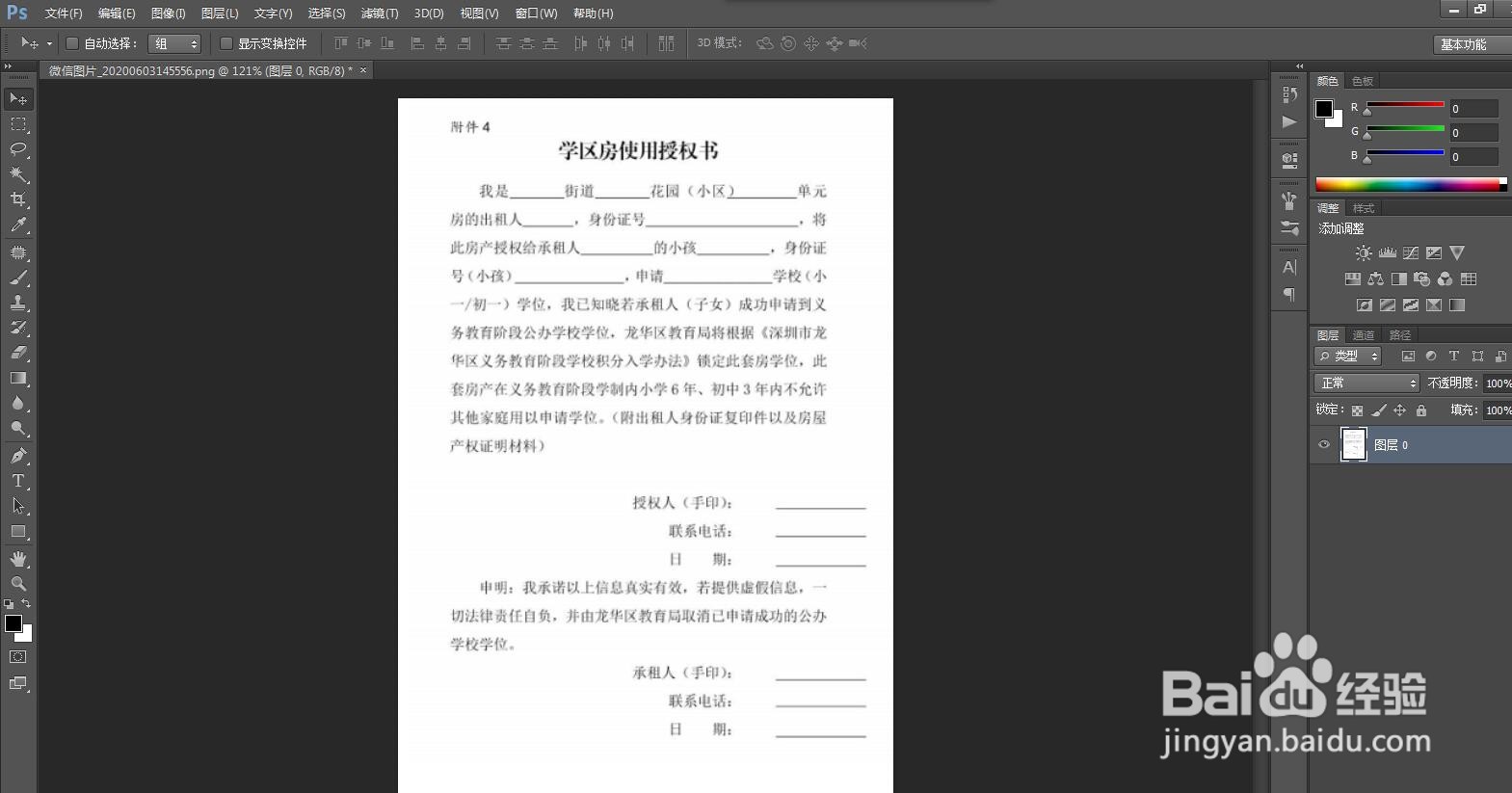The height and width of the screenshot is (793, 1512).
Task: Switch to the 样式 tab
Action: [1364, 208]
